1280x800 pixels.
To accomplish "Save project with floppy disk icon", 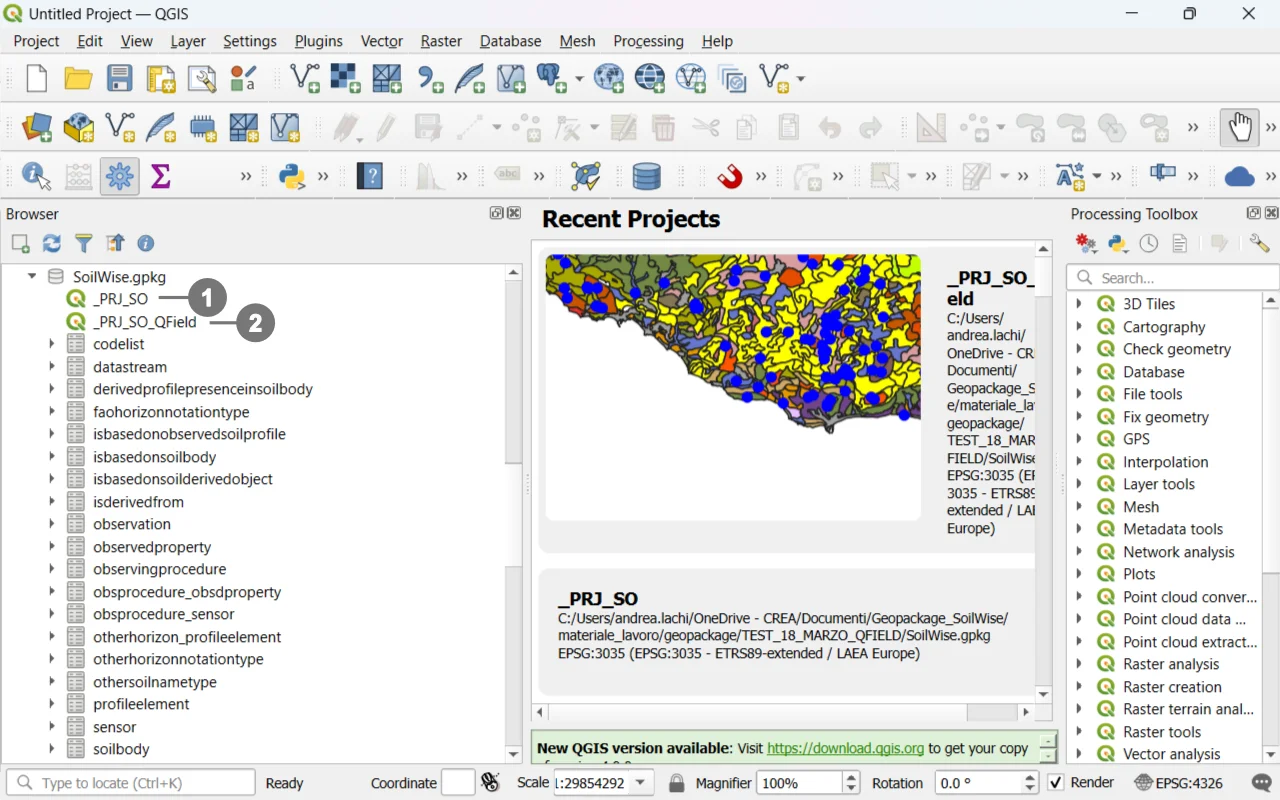I will click(120, 78).
